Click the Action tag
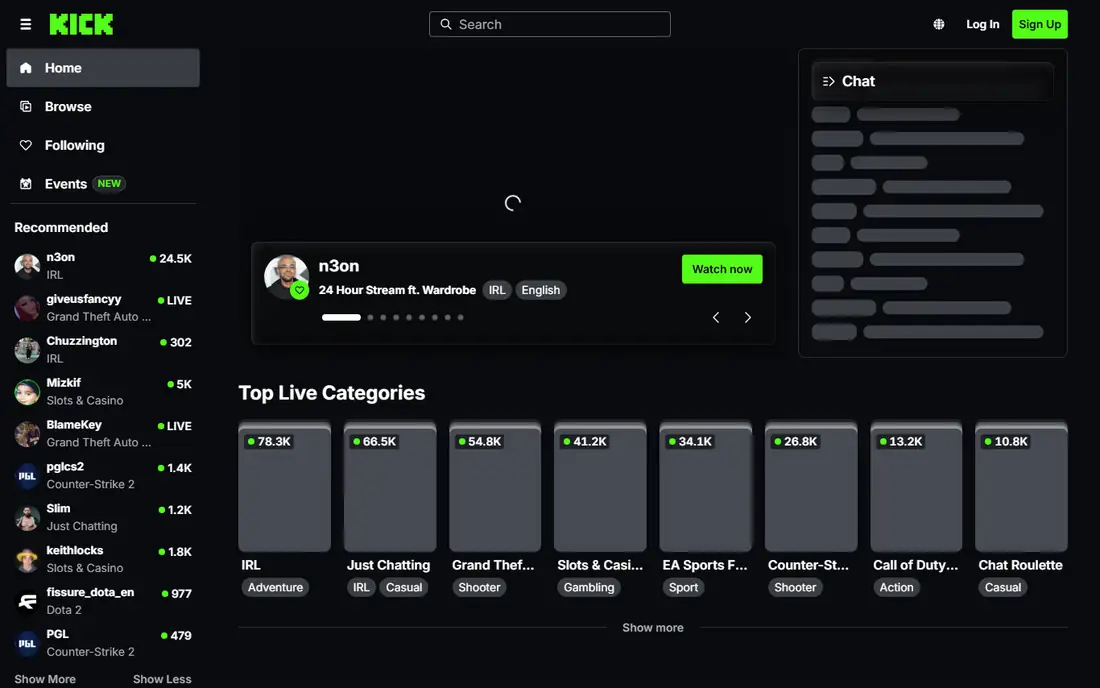This screenshot has height=688, width=1100. coord(897,588)
